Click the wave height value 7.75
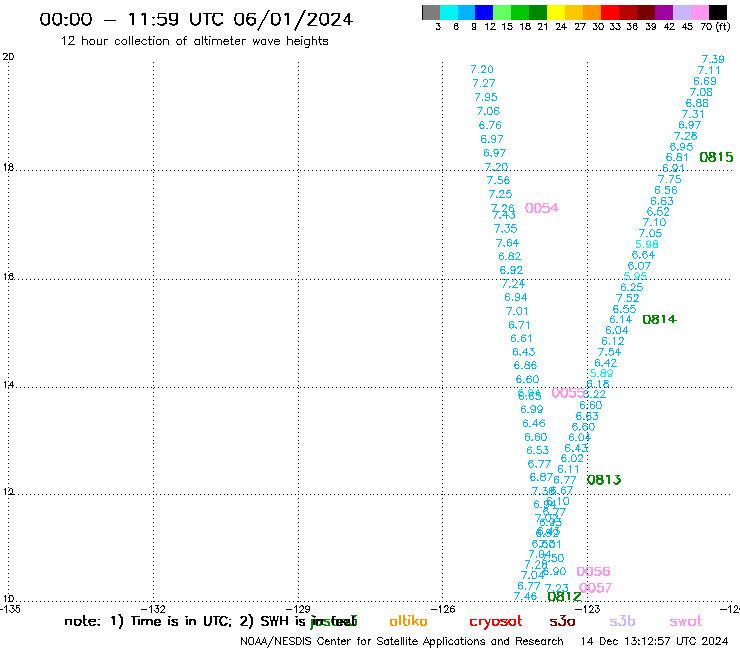Screen dimensions: 740x650 coord(670,179)
